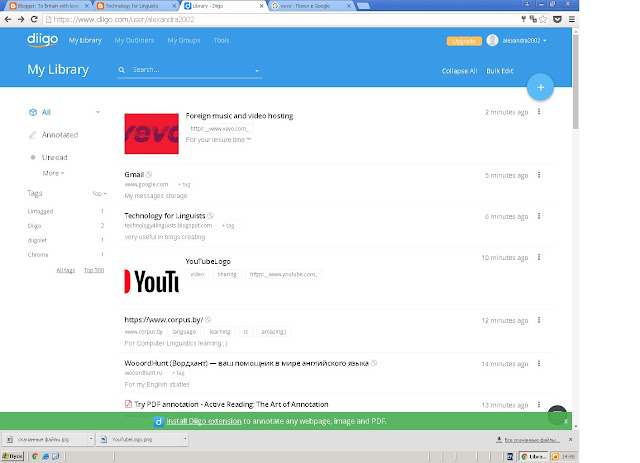Click Chrome icon in quick launch
This screenshot has width=640, height=463.
click(x=35, y=456)
